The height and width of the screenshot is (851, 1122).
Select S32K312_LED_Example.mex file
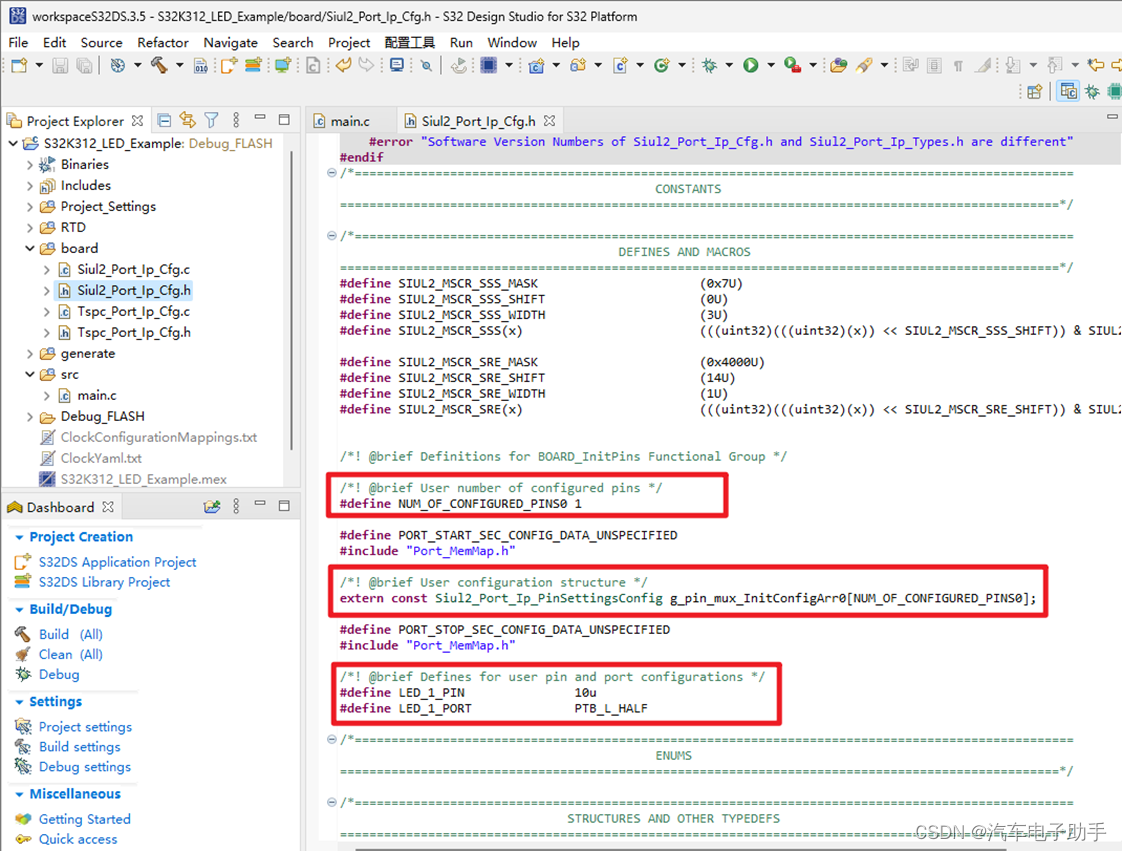[143, 480]
